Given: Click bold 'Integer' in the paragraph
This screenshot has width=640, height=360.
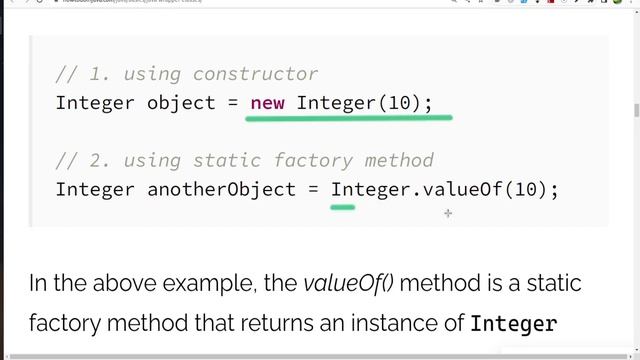Looking at the screenshot, I should 514,324.
